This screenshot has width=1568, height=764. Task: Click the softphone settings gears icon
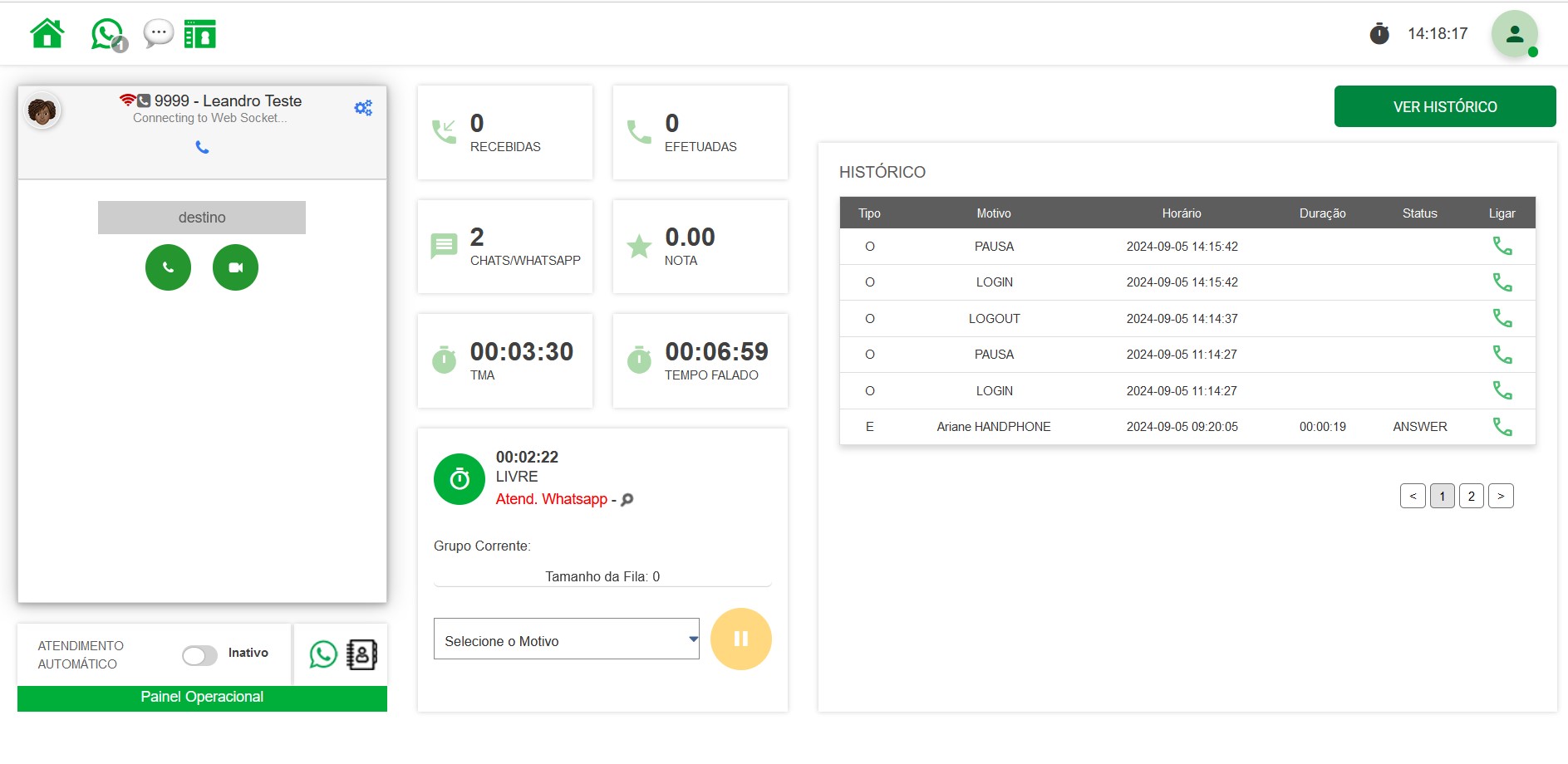(x=363, y=108)
